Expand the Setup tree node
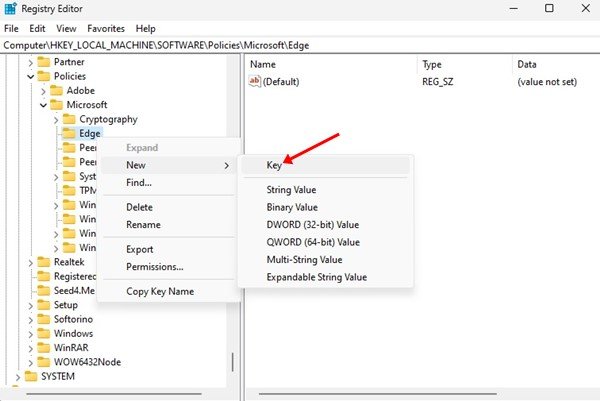600x401 pixels. tap(31, 305)
